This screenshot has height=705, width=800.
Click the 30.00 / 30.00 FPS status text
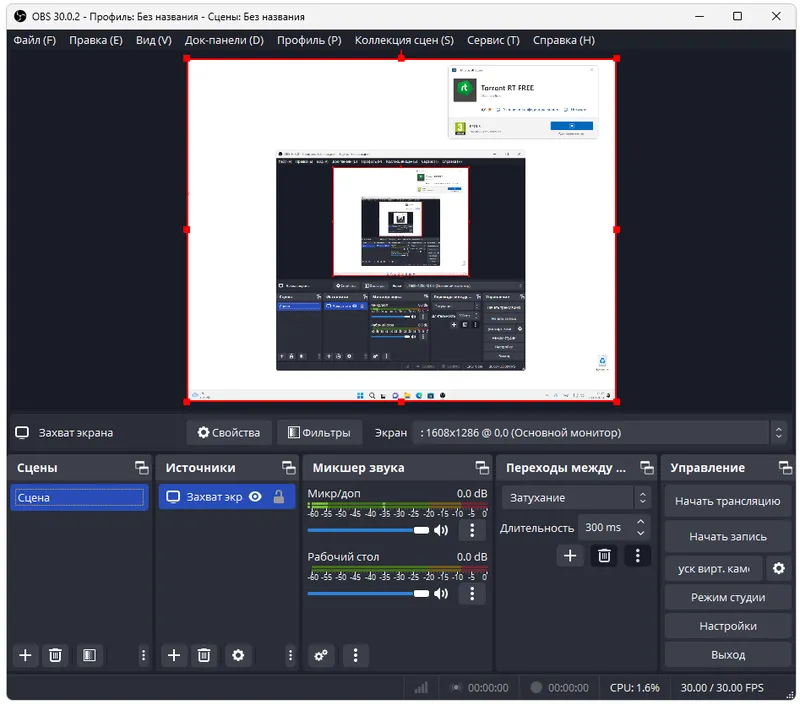[x=722, y=688]
